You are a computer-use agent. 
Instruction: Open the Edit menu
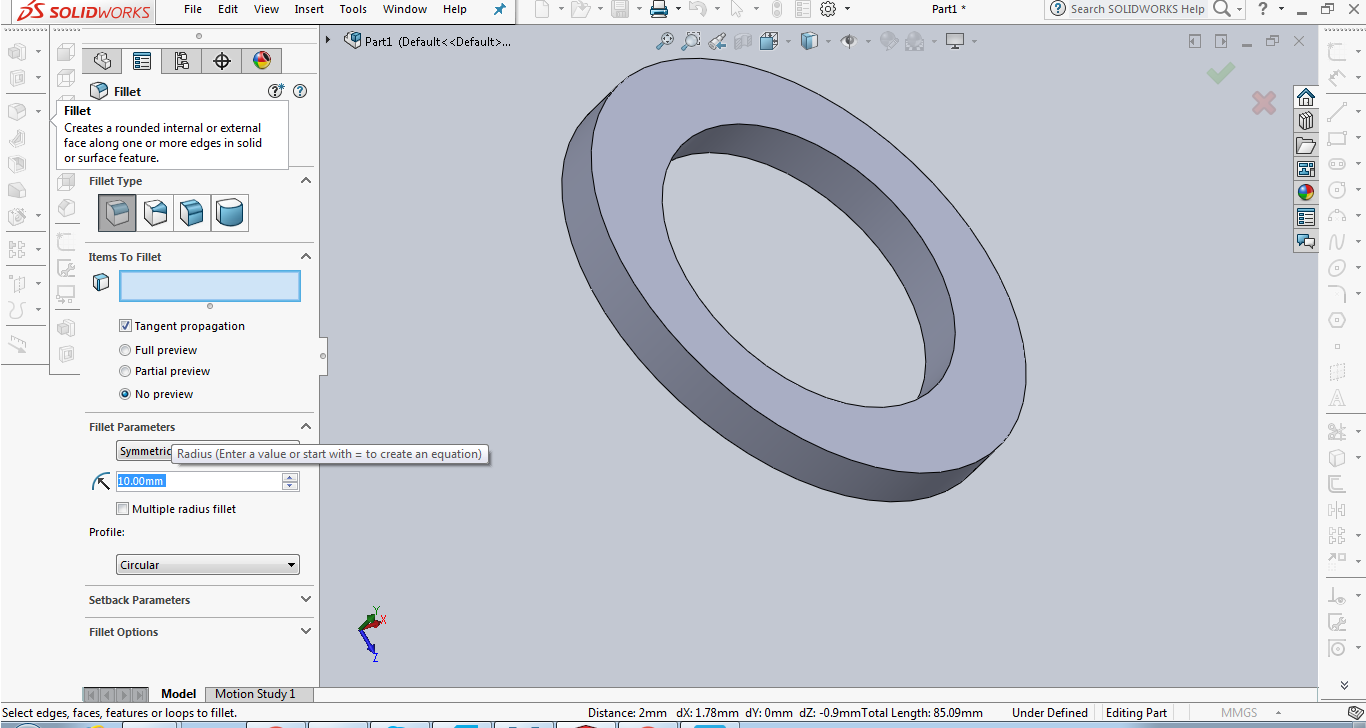coord(228,9)
